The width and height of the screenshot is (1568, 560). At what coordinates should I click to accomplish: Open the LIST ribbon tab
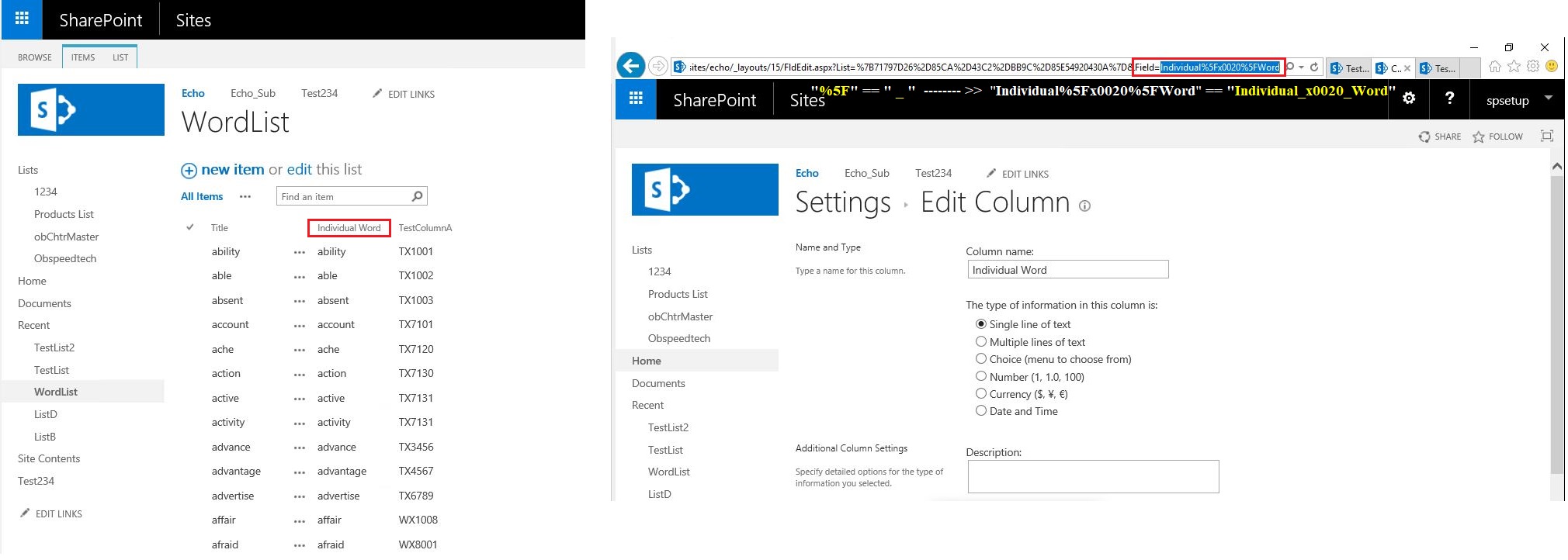tap(120, 57)
